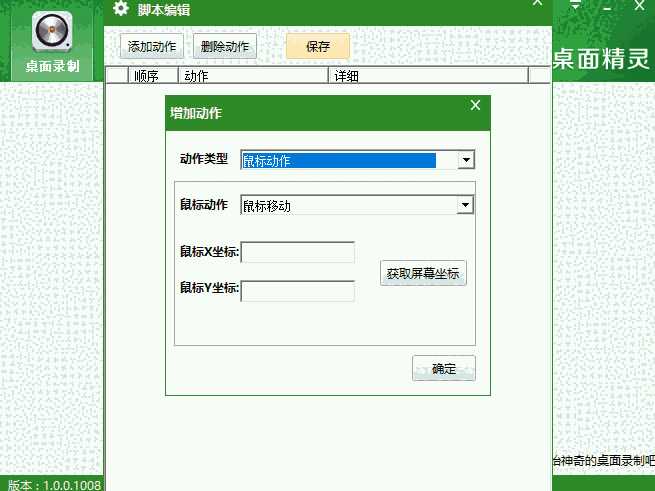
Task: Click the gear icon beside 脚本编辑
Action: click(x=121, y=8)
